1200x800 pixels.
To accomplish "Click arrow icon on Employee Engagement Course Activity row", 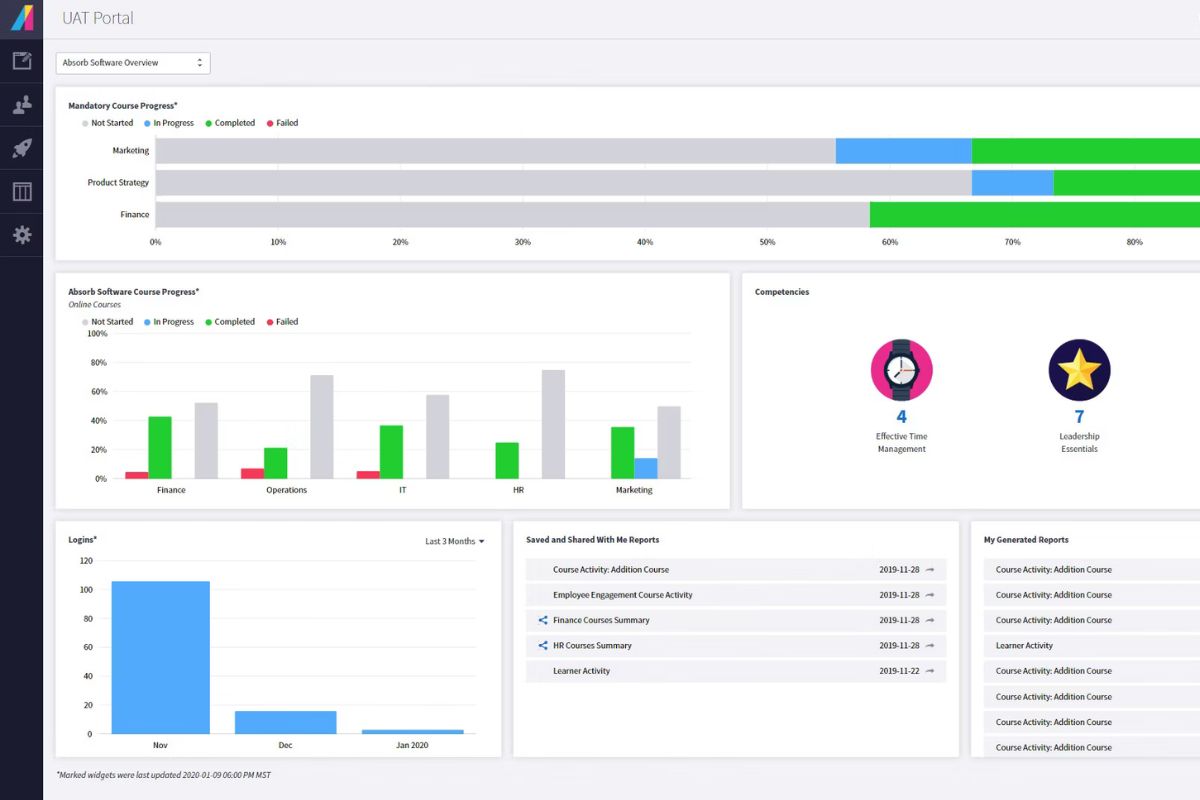I will tap(930, 595).
